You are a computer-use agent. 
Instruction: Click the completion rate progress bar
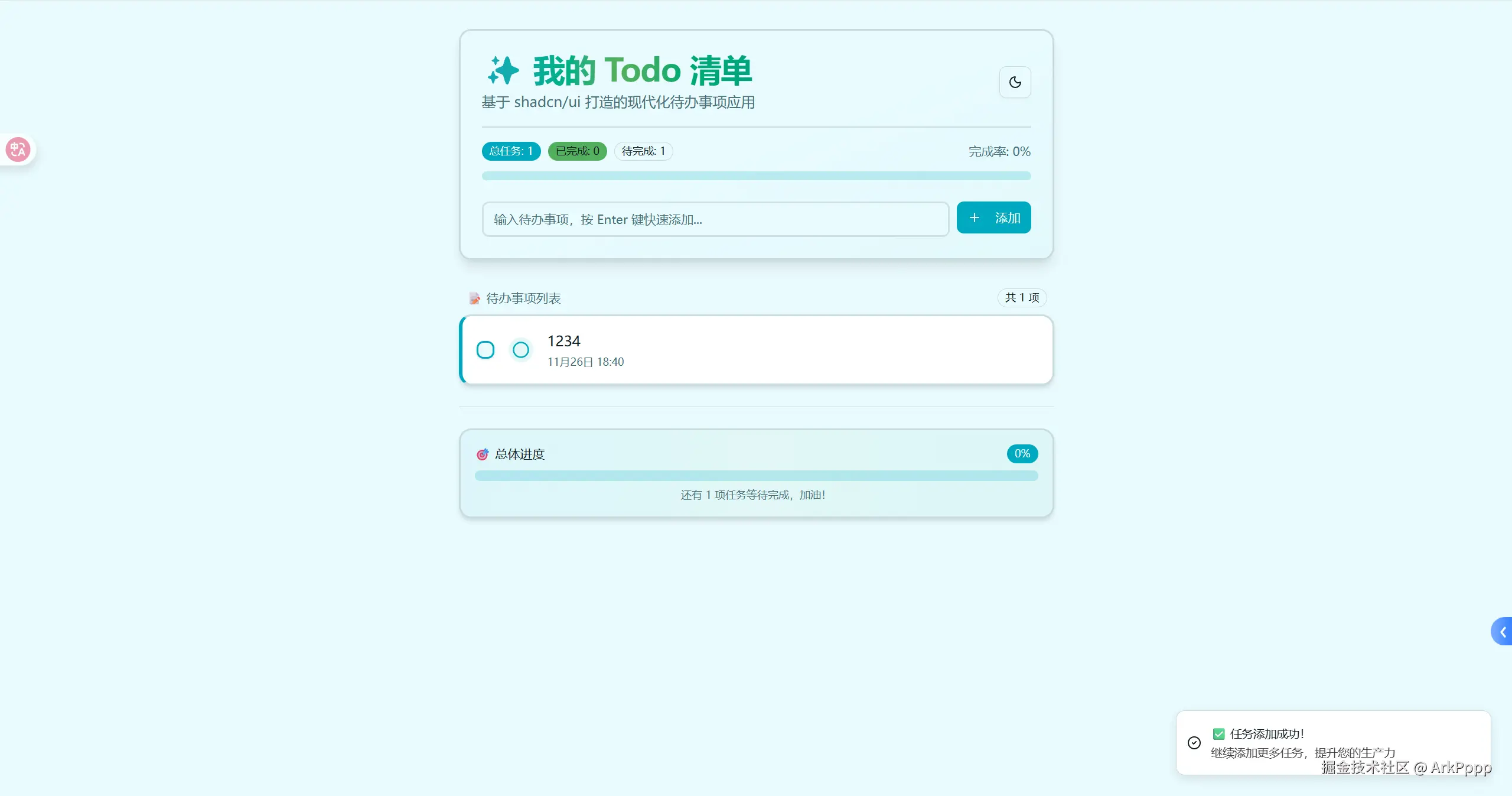(756, 176)
